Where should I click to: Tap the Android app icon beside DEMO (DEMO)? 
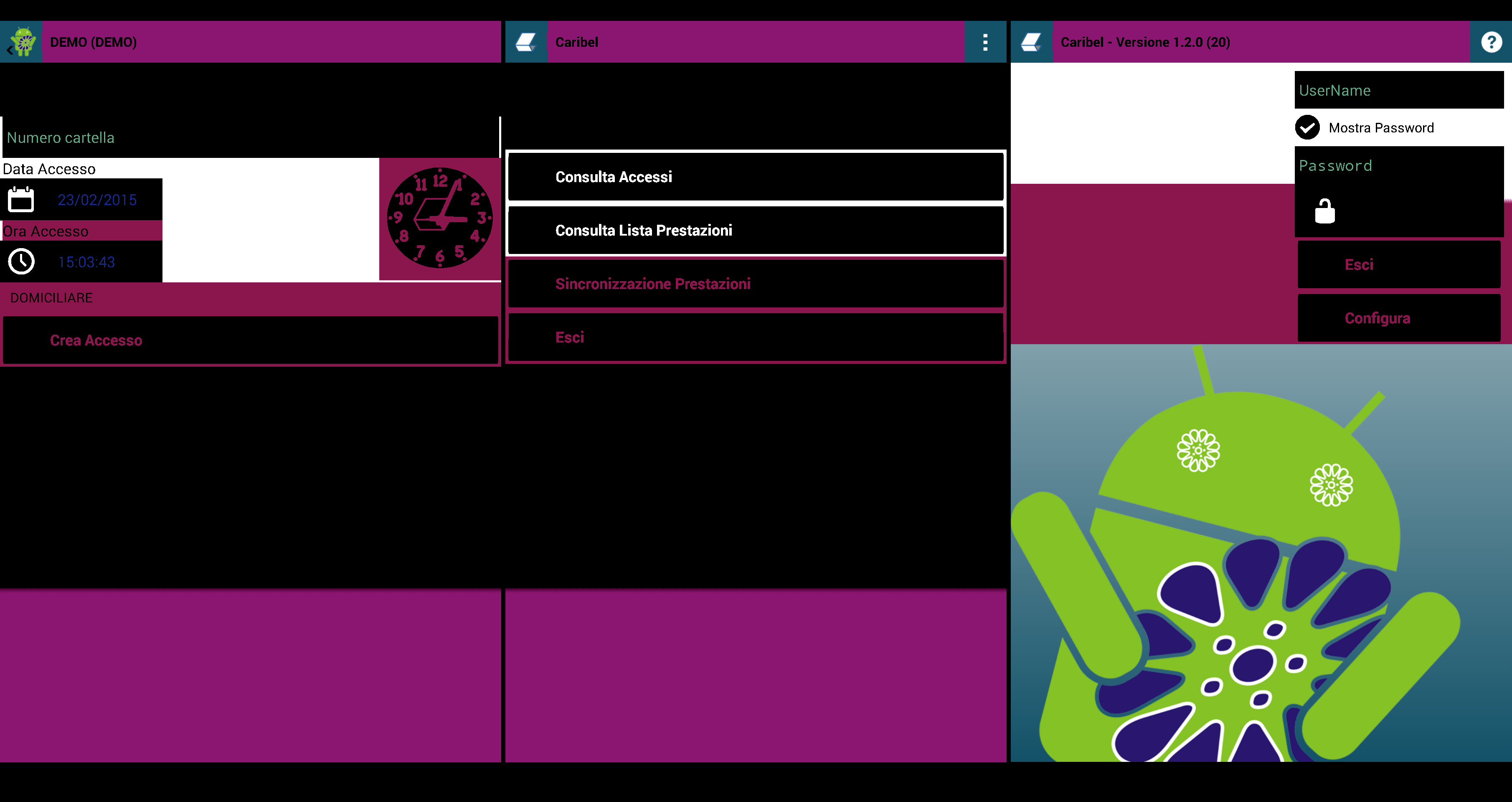coord(23,42)
